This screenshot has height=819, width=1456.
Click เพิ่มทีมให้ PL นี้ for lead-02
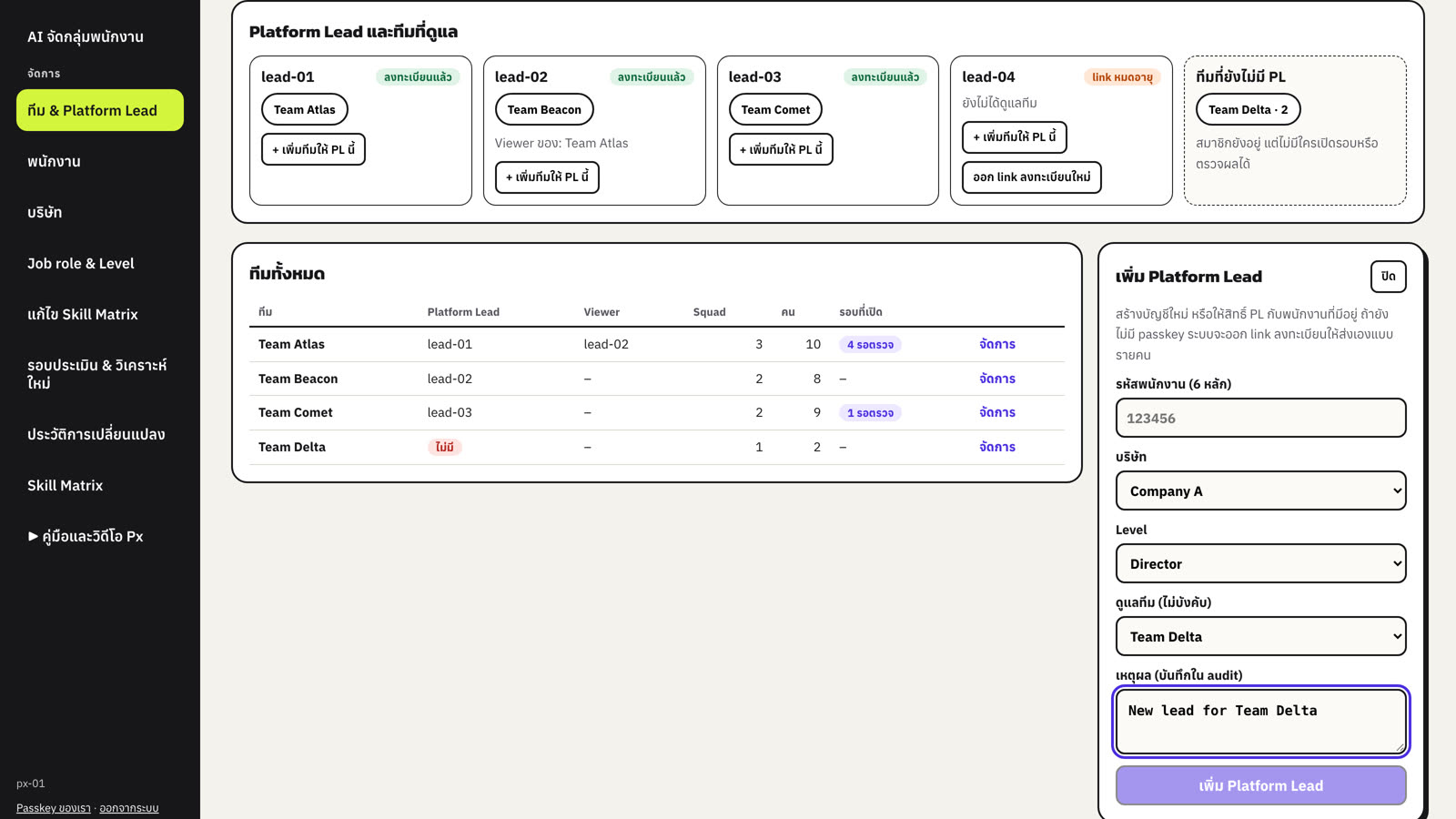coord(547,177)
